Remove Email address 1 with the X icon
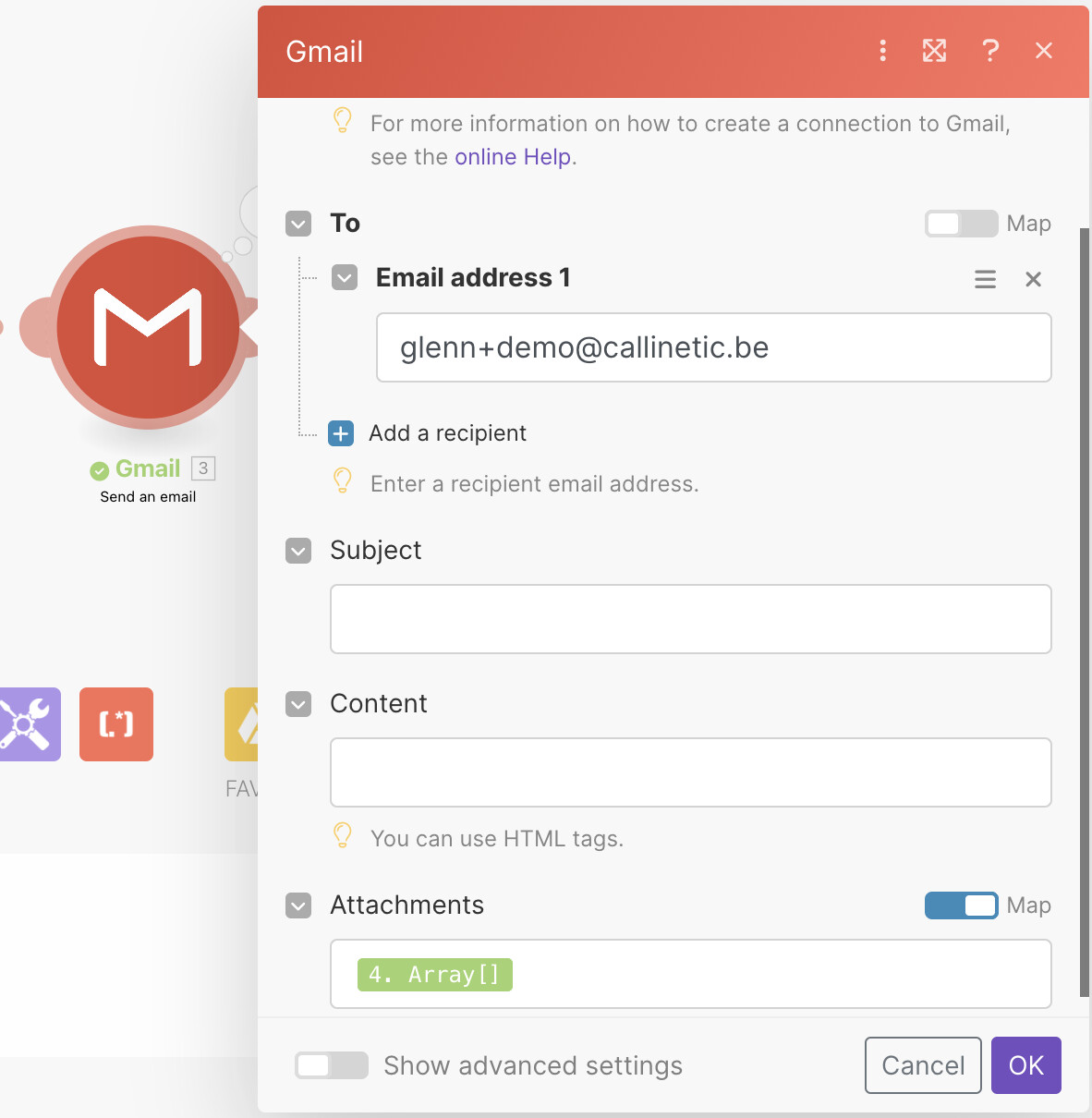The width and height of the screenshot is (1092, 1118). 1034,279
